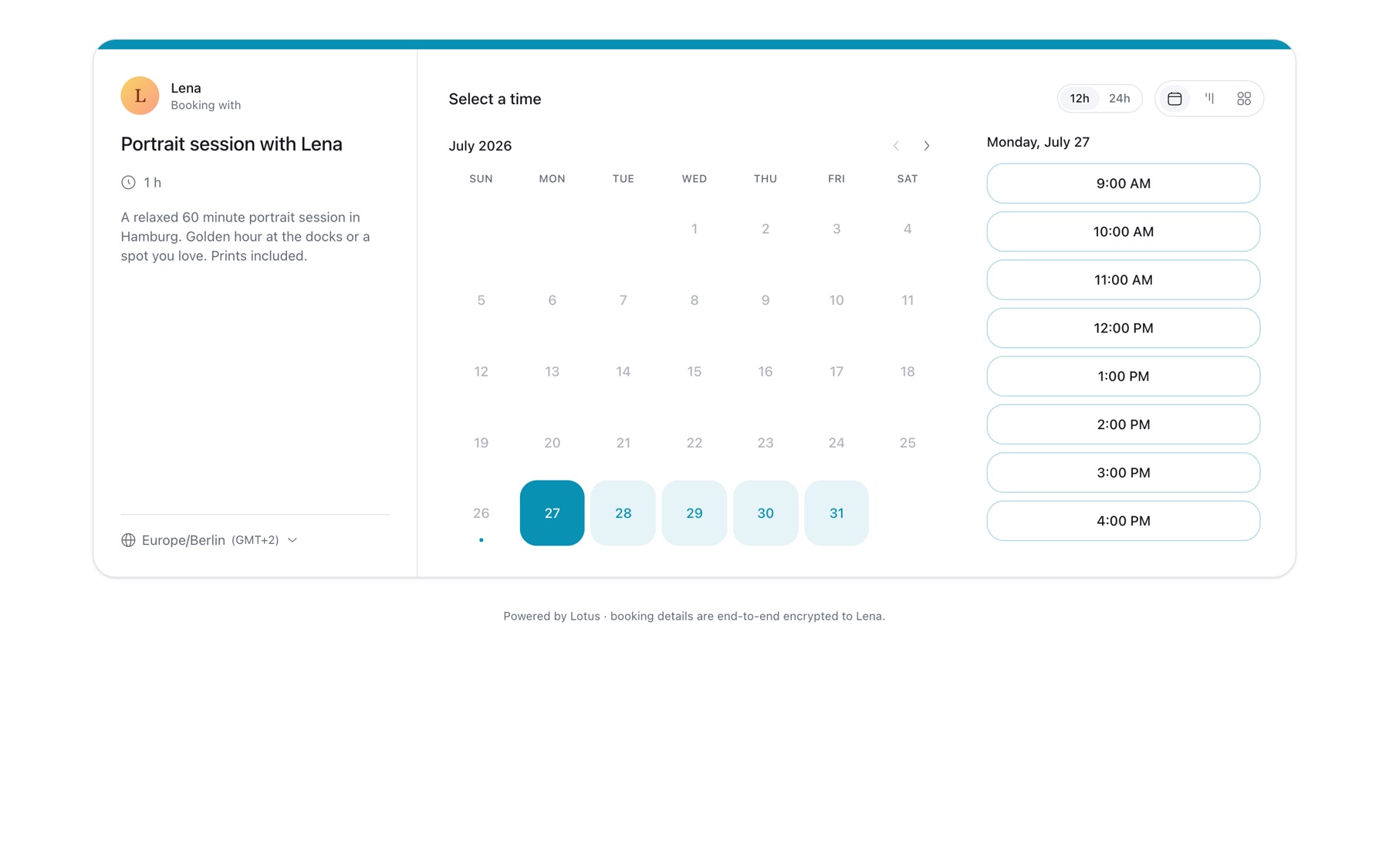The height and width of the screenshot is (868, 1389).
Task: Click the FRI weekday header
Action: tap(836, 179)
